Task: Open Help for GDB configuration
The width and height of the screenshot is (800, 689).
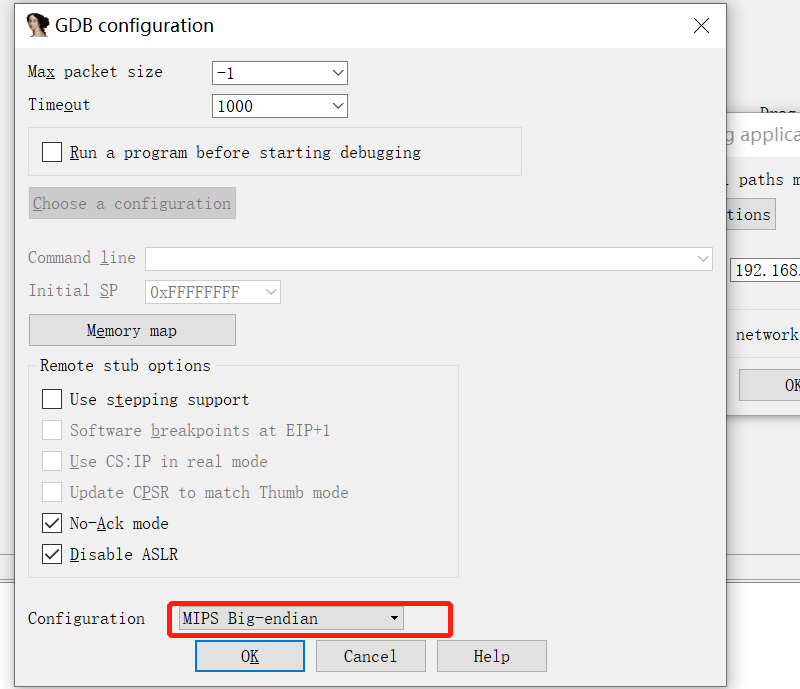Action: click(491, 655)
